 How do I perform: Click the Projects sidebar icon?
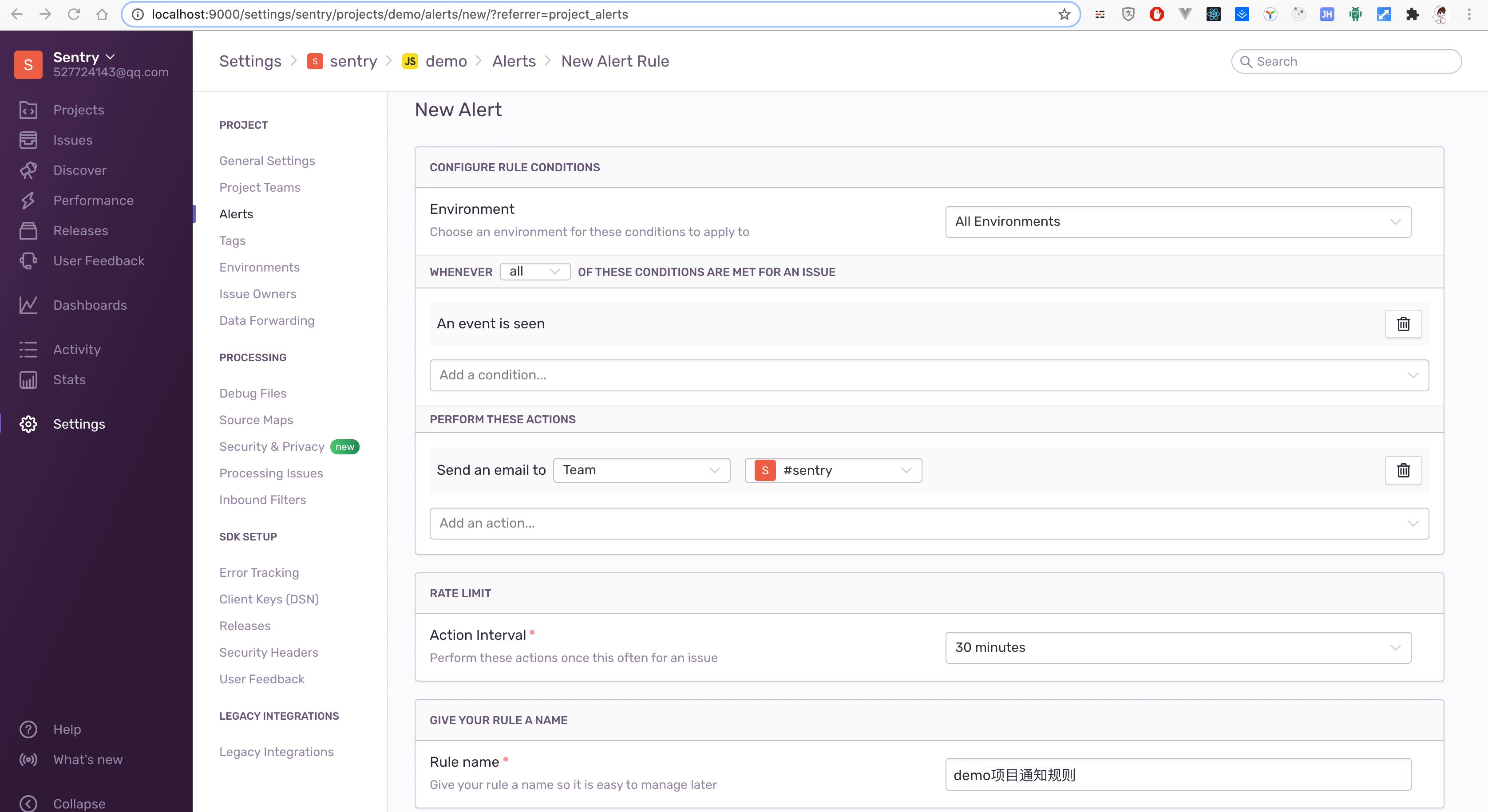click(28, 110)
